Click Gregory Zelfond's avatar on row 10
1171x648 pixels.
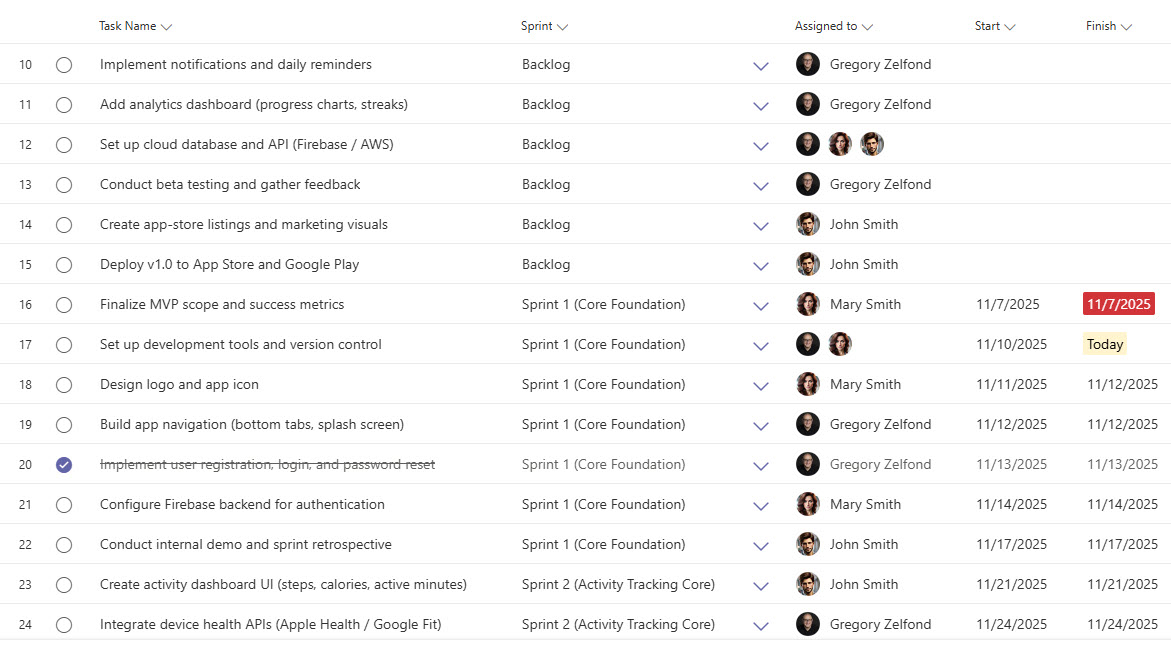[808, 64]
